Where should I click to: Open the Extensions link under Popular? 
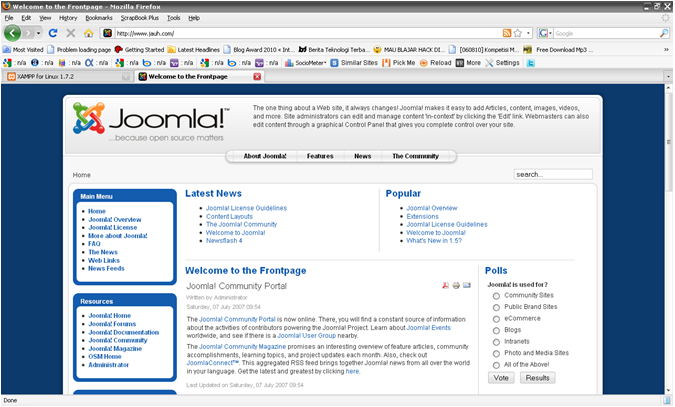click(x=422, y=216)
